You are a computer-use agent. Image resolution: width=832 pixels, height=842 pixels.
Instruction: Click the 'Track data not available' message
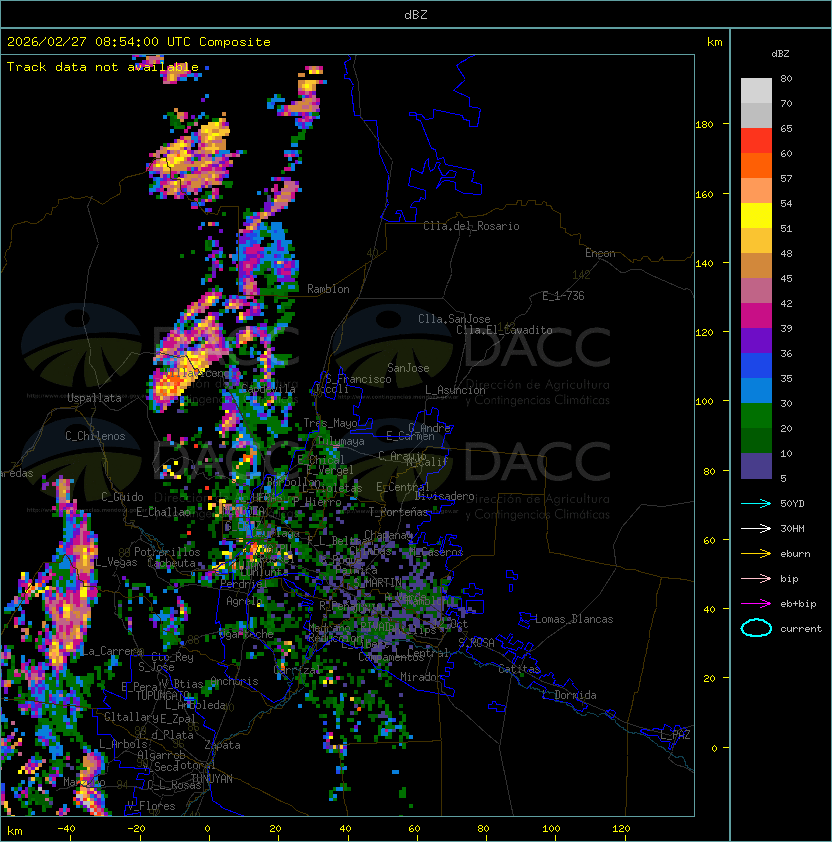tap(103, 67)
